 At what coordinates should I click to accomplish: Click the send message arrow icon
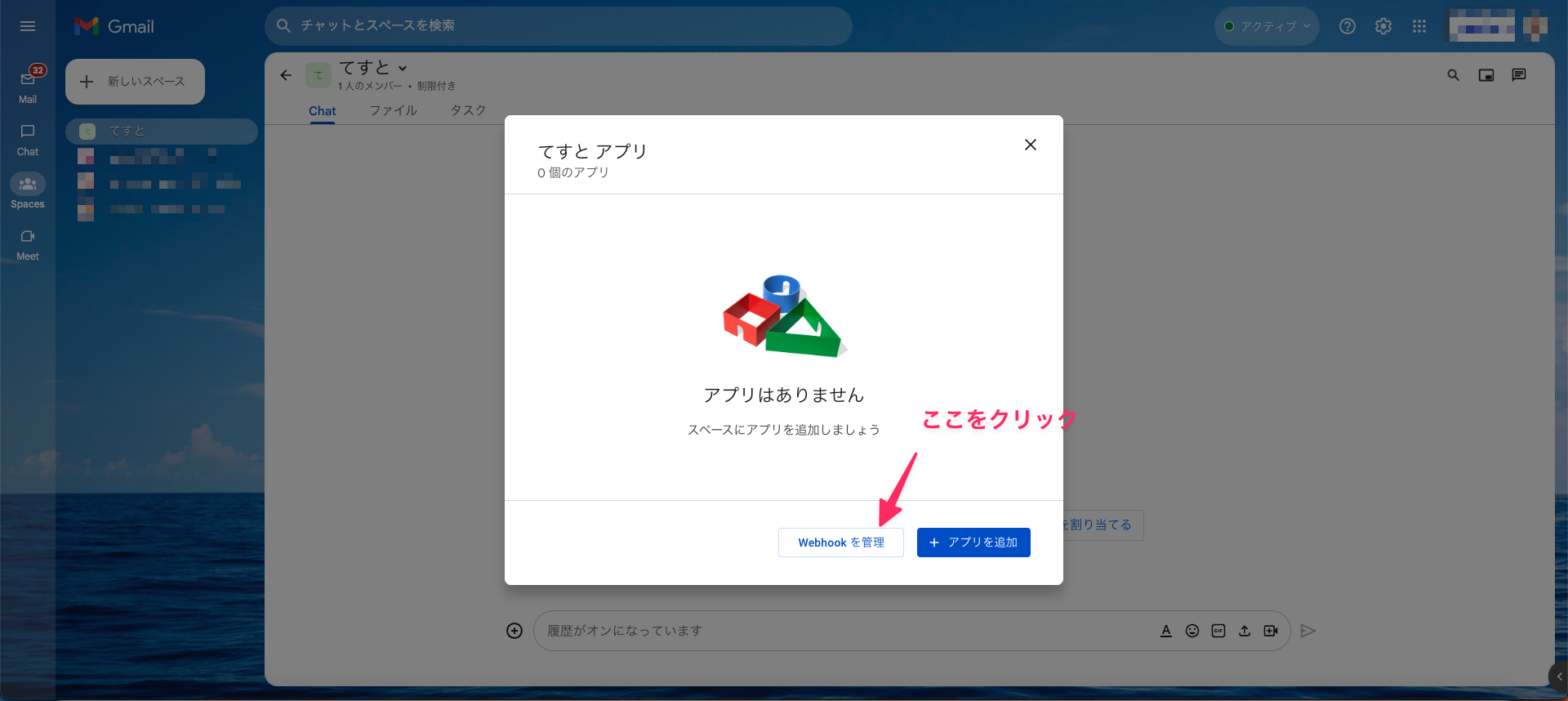point(1307,631)
